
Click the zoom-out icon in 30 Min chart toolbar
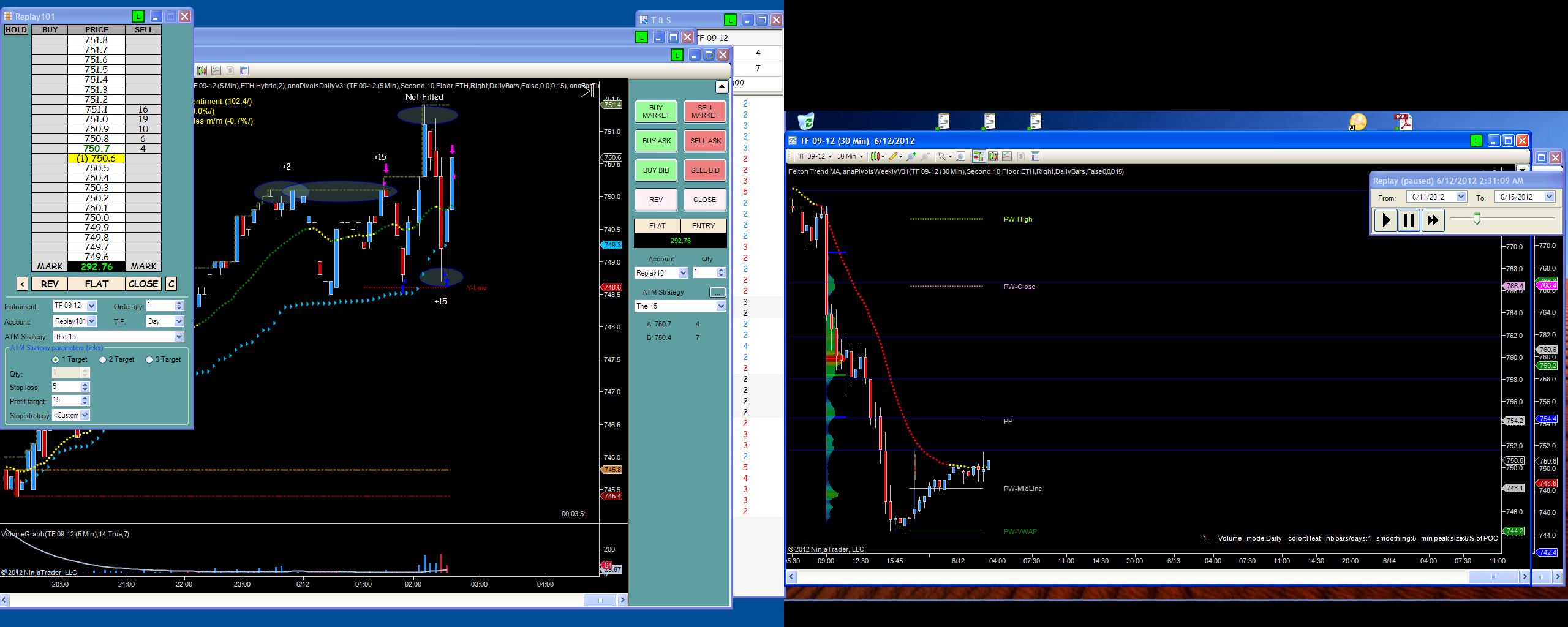coord(925,156)
